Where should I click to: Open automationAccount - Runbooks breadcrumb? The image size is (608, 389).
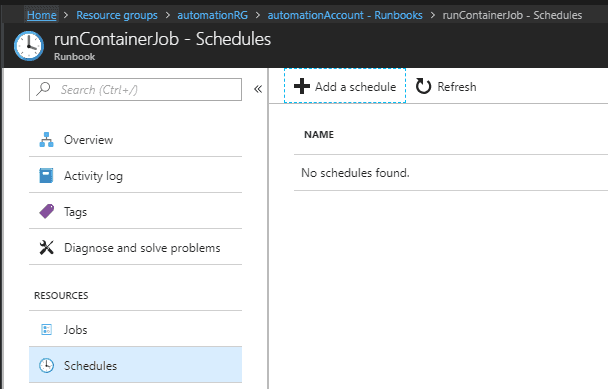click(345, 15)
